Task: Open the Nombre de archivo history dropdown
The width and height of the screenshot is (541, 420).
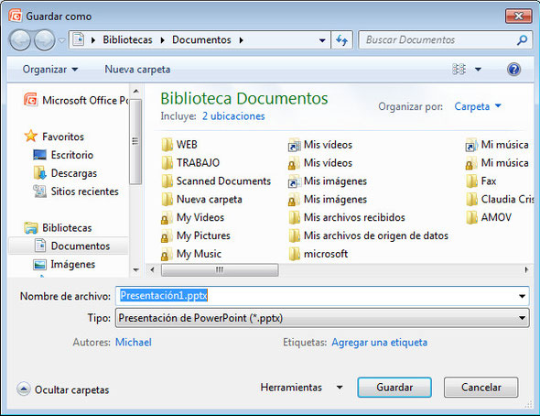Action: (522, 296)
